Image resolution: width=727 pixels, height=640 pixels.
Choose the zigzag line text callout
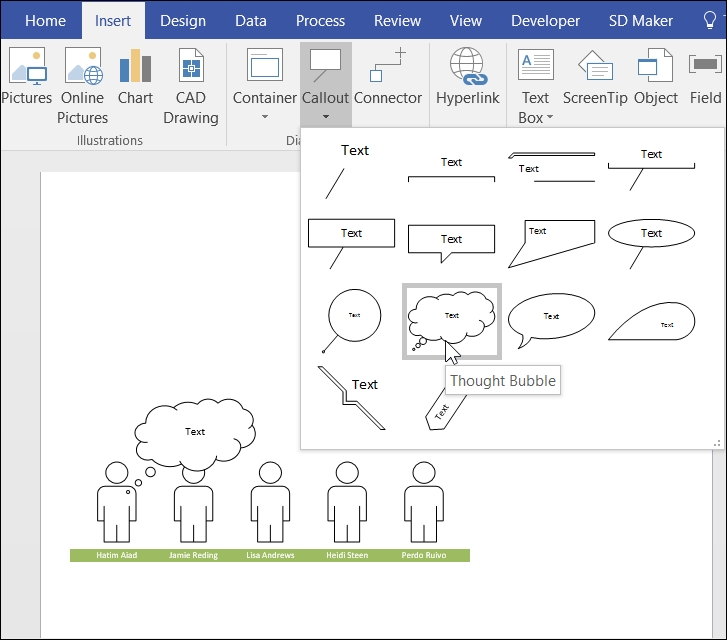coord(351,398)
